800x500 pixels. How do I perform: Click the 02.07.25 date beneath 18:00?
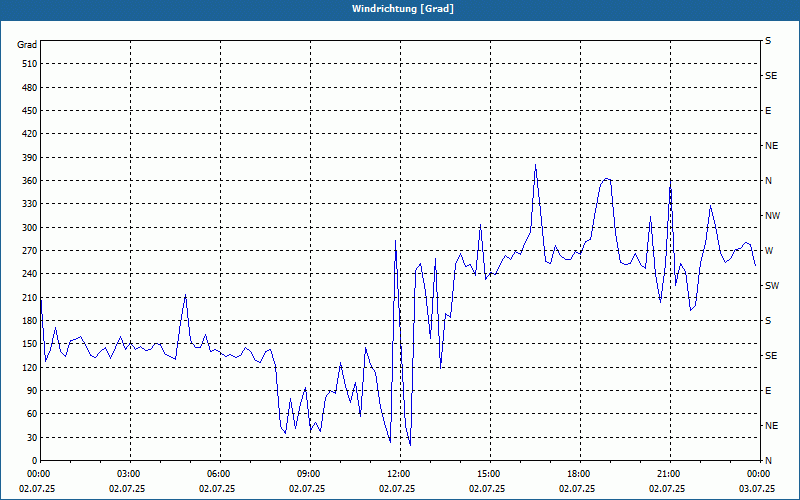point(577,488)
